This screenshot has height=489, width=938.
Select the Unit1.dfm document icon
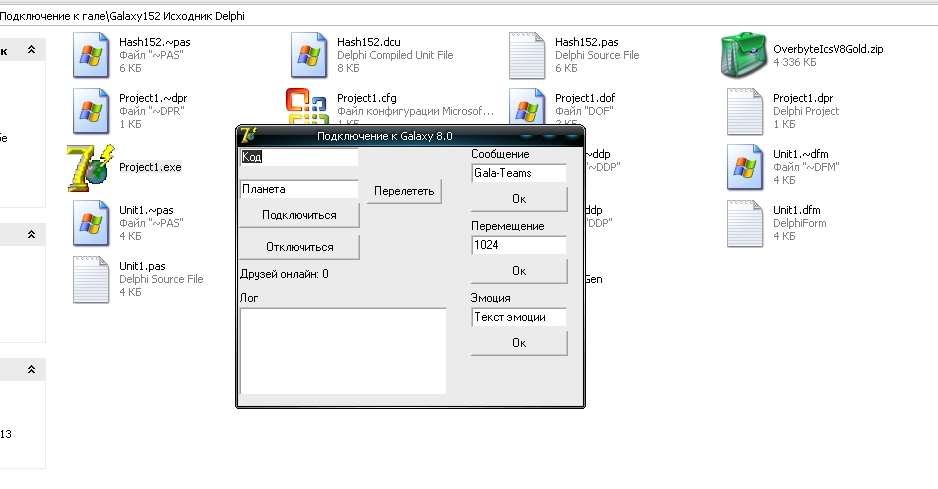point(745,223)
